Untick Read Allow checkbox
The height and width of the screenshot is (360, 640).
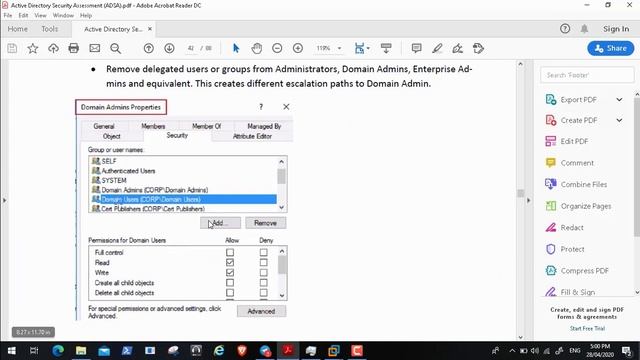(x=230, y=262)
